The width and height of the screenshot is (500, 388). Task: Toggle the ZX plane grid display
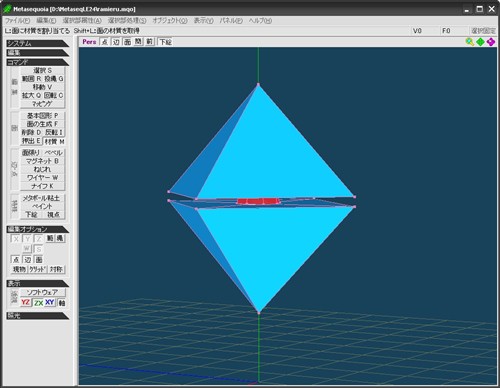click(38, 303)
